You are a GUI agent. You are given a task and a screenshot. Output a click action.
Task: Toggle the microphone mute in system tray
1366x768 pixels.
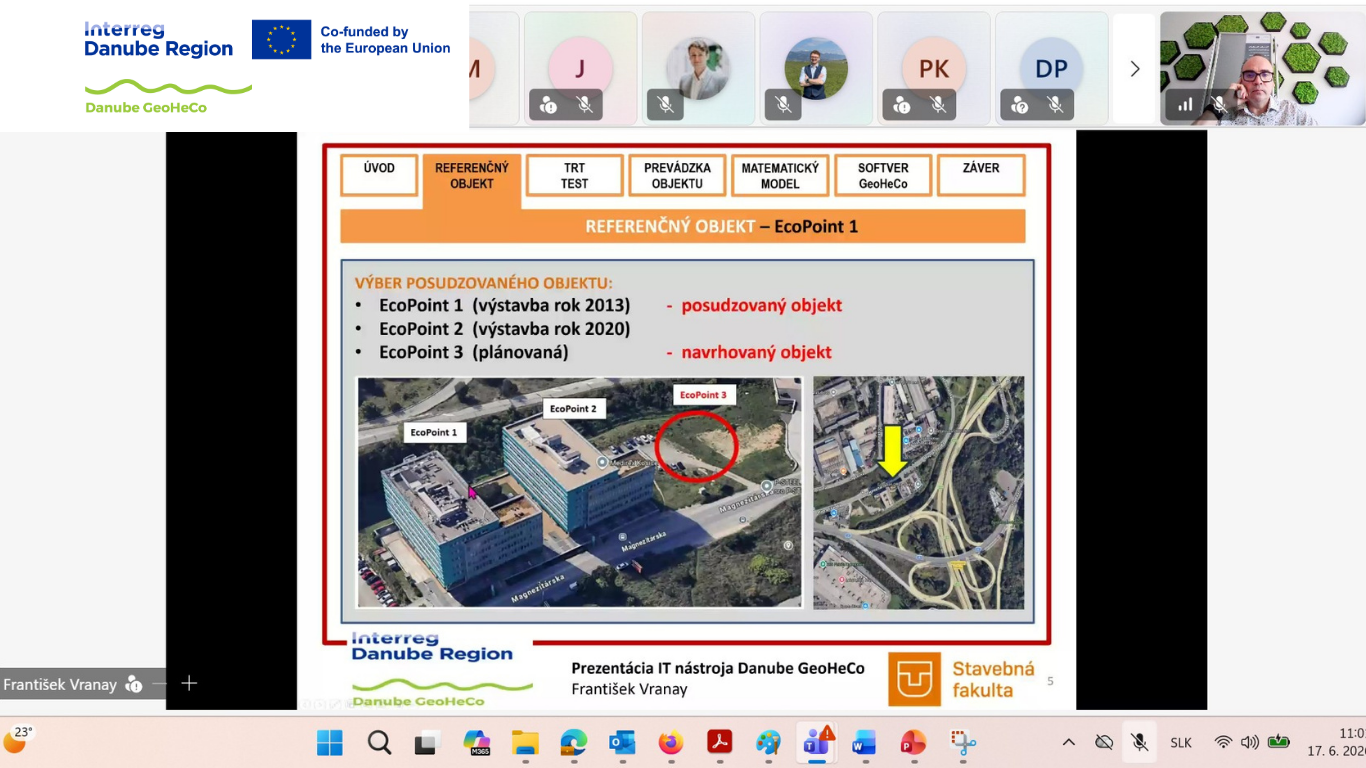(1139, 742)
